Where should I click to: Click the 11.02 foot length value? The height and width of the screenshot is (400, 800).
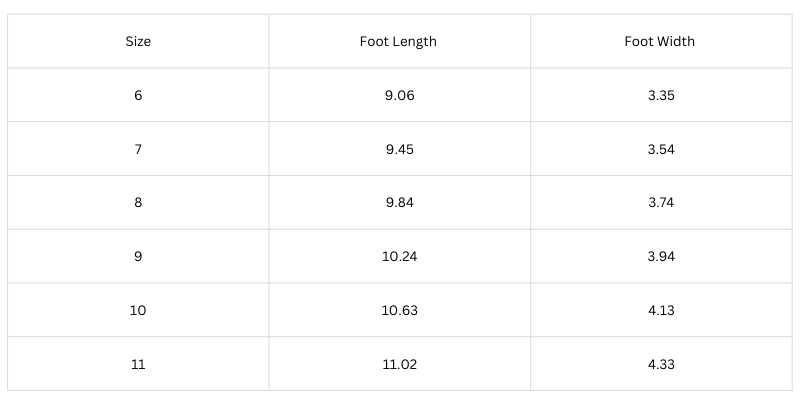coord(399,365)
